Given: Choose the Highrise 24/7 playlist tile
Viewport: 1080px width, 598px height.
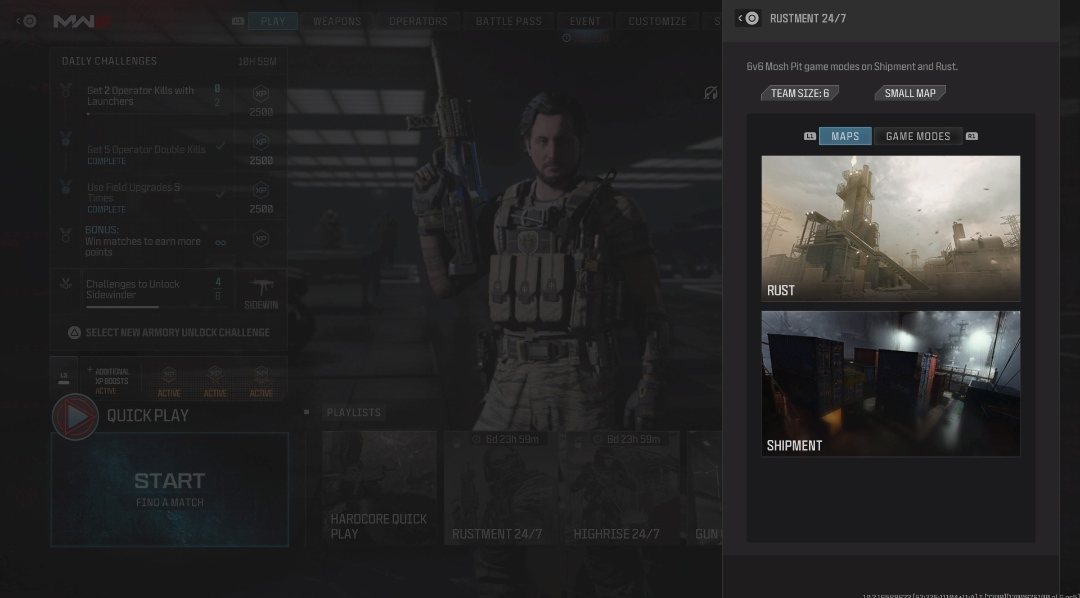Looking at the screenshot, I should tap(616, 490).
